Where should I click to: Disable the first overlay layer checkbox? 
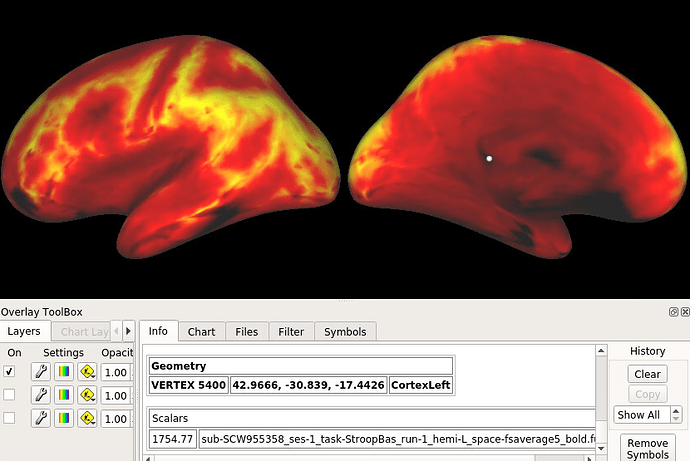(x=10, y=372)
